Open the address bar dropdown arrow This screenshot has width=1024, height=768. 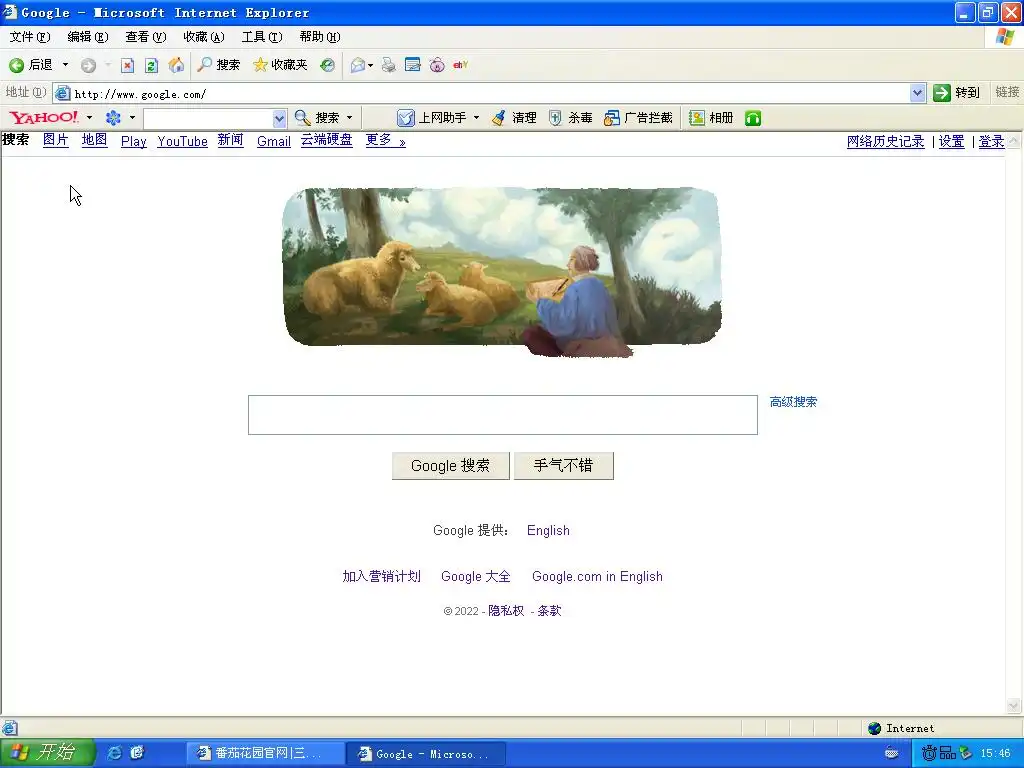(918, 93)
